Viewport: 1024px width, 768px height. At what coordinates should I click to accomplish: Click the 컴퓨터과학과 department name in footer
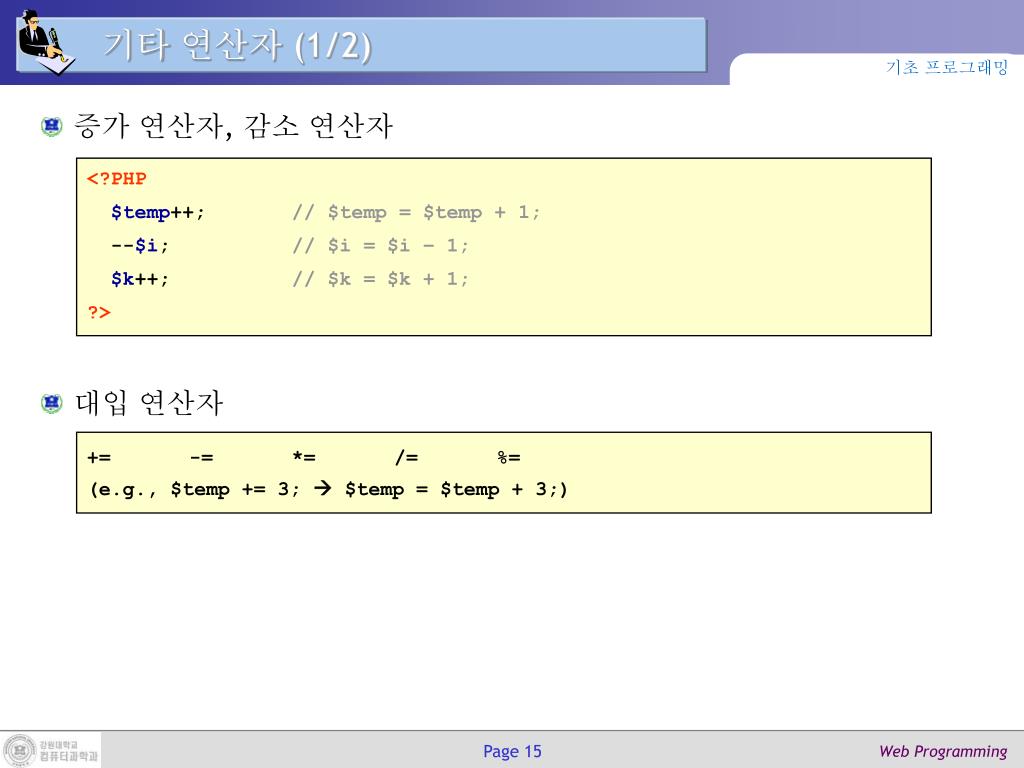(x=69, y=756)
